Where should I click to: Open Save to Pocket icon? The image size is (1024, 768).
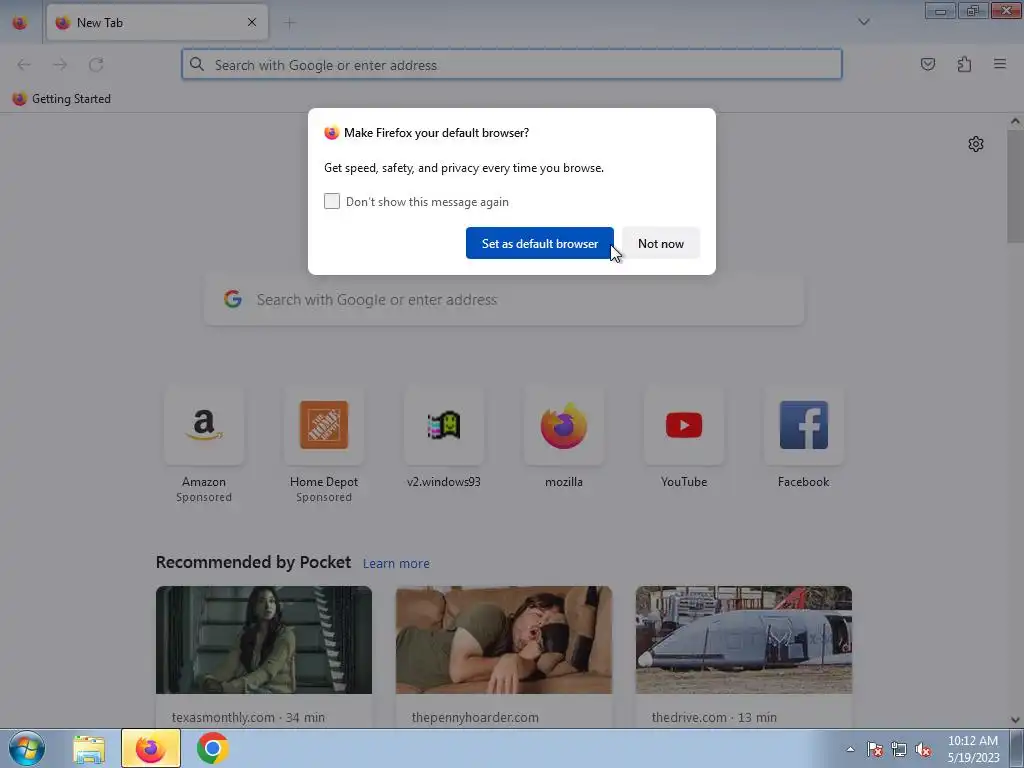[x=927, y=64]
